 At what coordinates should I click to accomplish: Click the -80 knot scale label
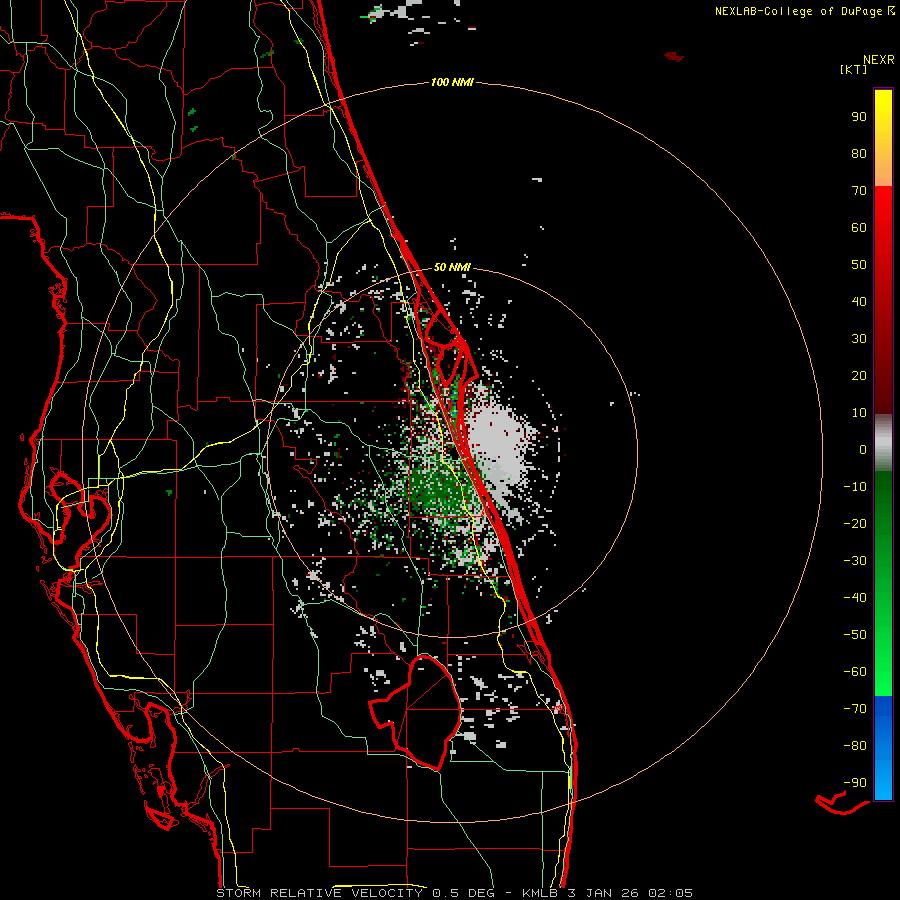click(855, 746)
